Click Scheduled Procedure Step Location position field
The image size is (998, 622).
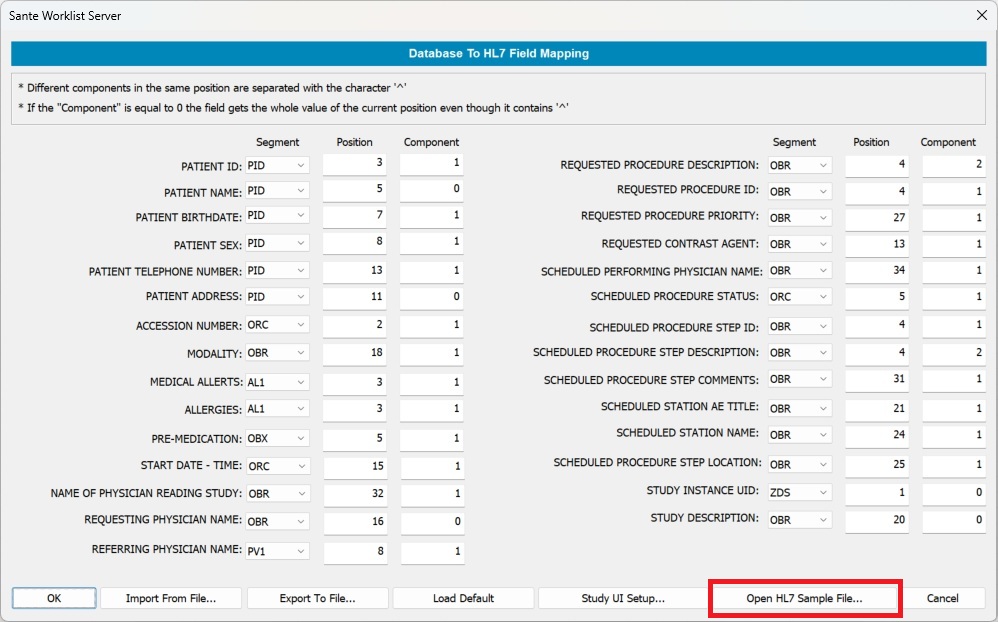(x=876, y=465)
